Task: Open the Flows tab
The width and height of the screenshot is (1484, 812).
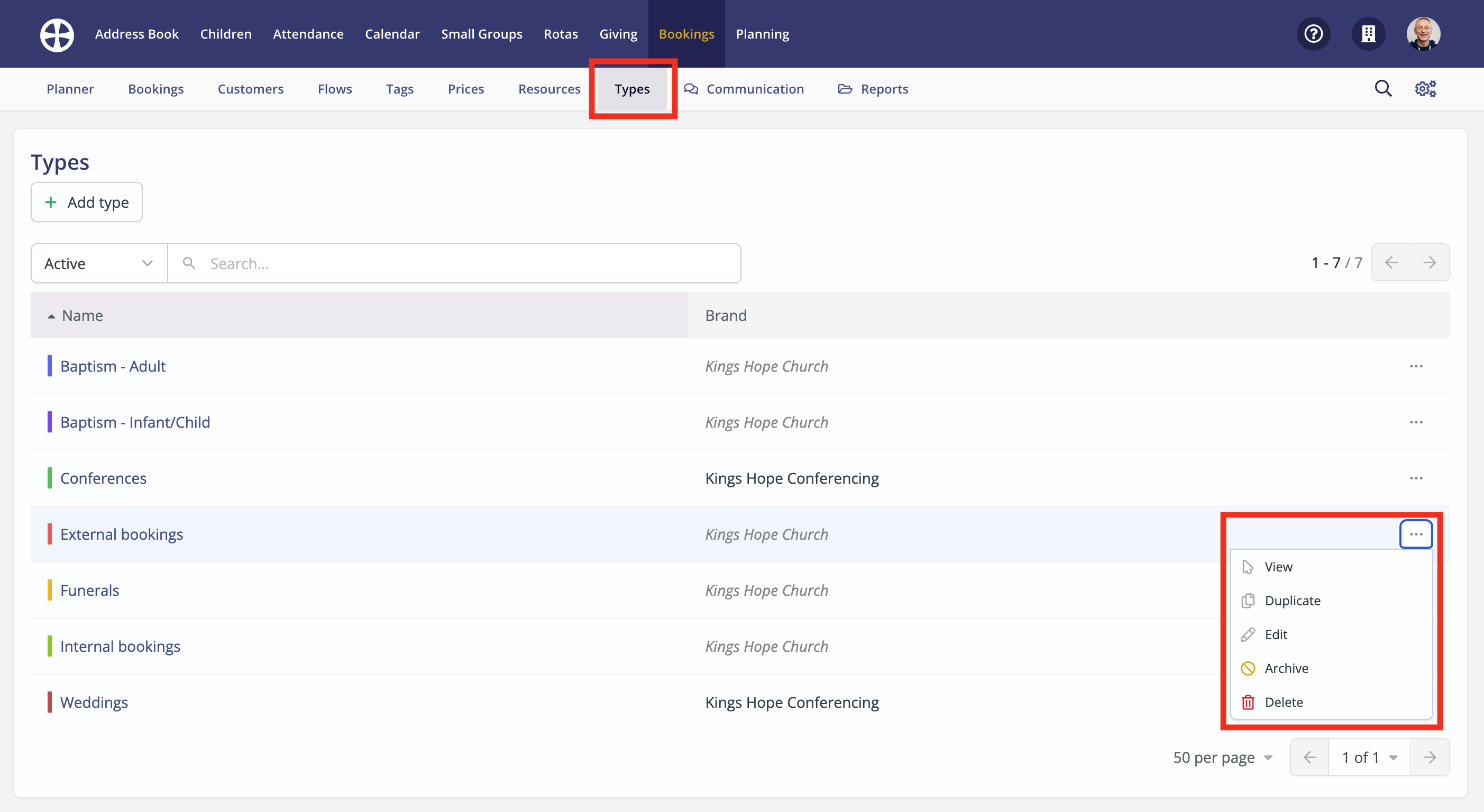Action: (335, 89)
